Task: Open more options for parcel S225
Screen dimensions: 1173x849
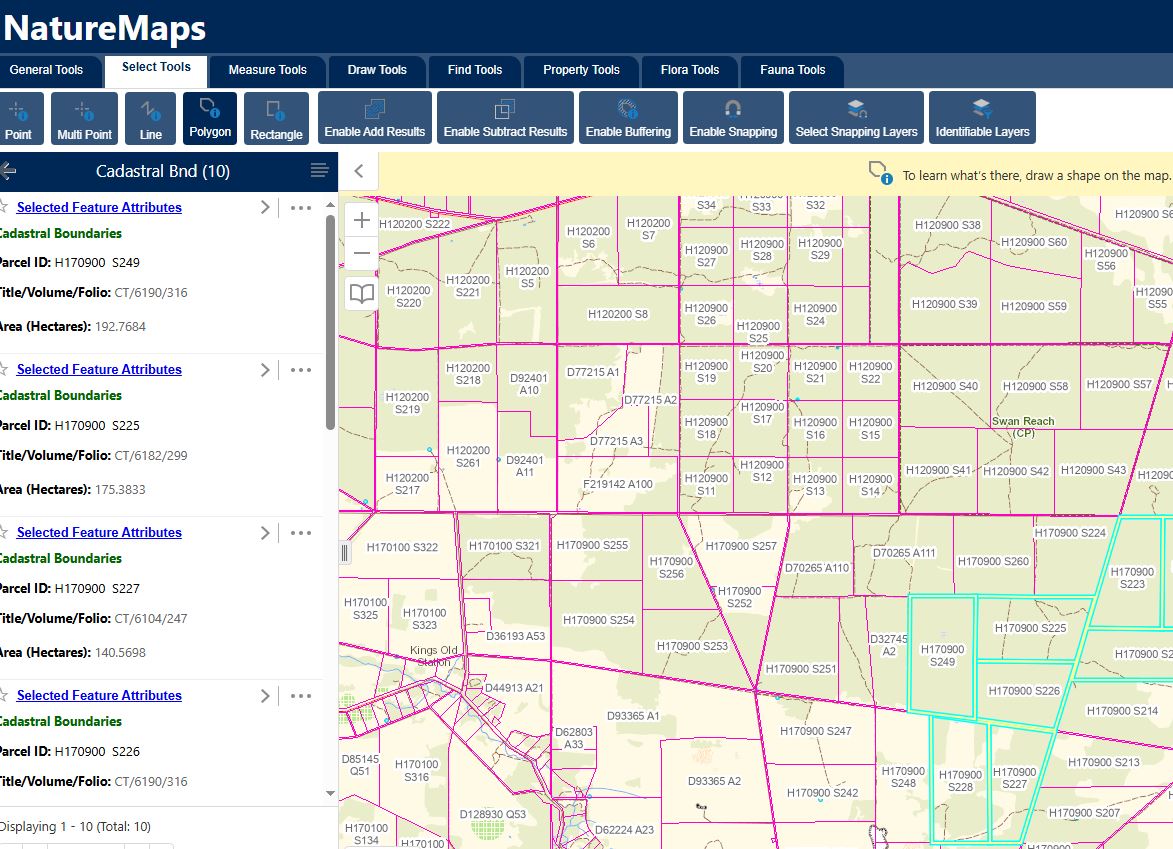Action: tap(301, 370)
